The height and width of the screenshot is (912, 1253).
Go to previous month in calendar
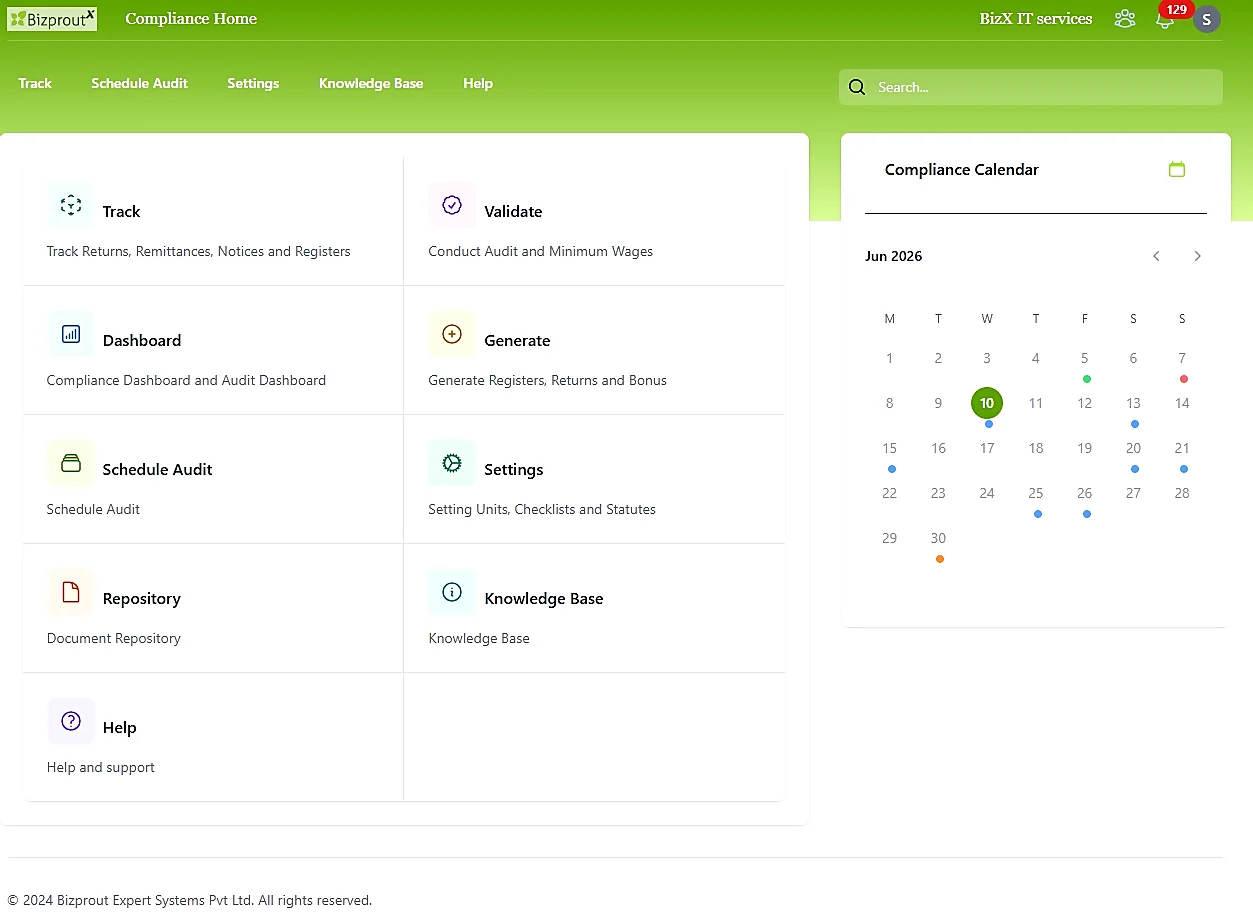point(1156,256)
